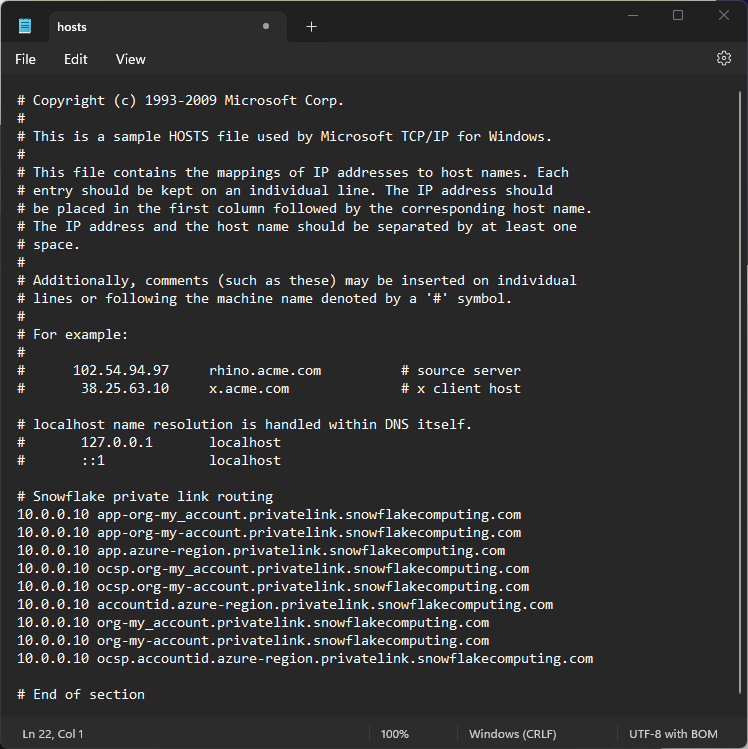The height and width of the screenshot is (749, 748).
Task: Open the Edit menu
Action: 75,59
